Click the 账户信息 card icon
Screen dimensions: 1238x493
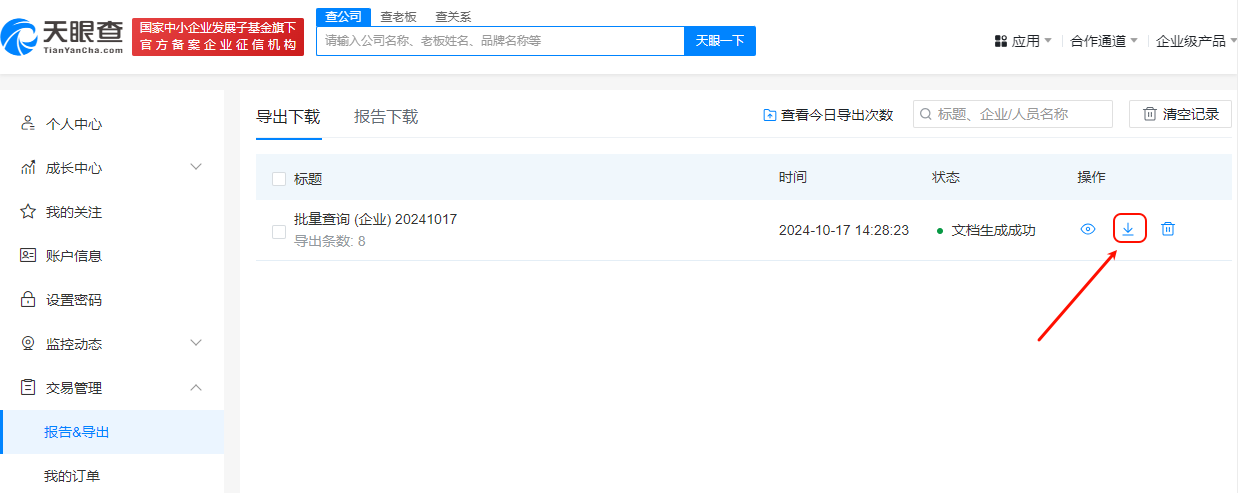point(28,256)
